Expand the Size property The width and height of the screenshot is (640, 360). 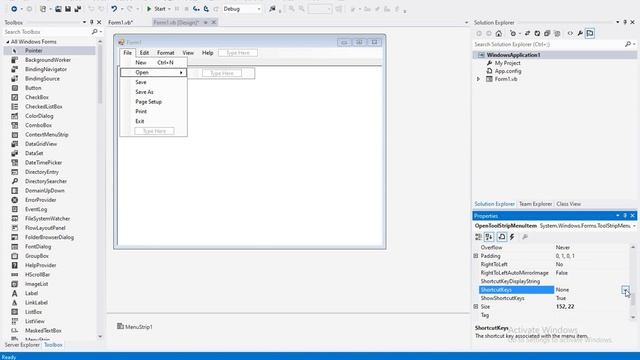(476, 307)
